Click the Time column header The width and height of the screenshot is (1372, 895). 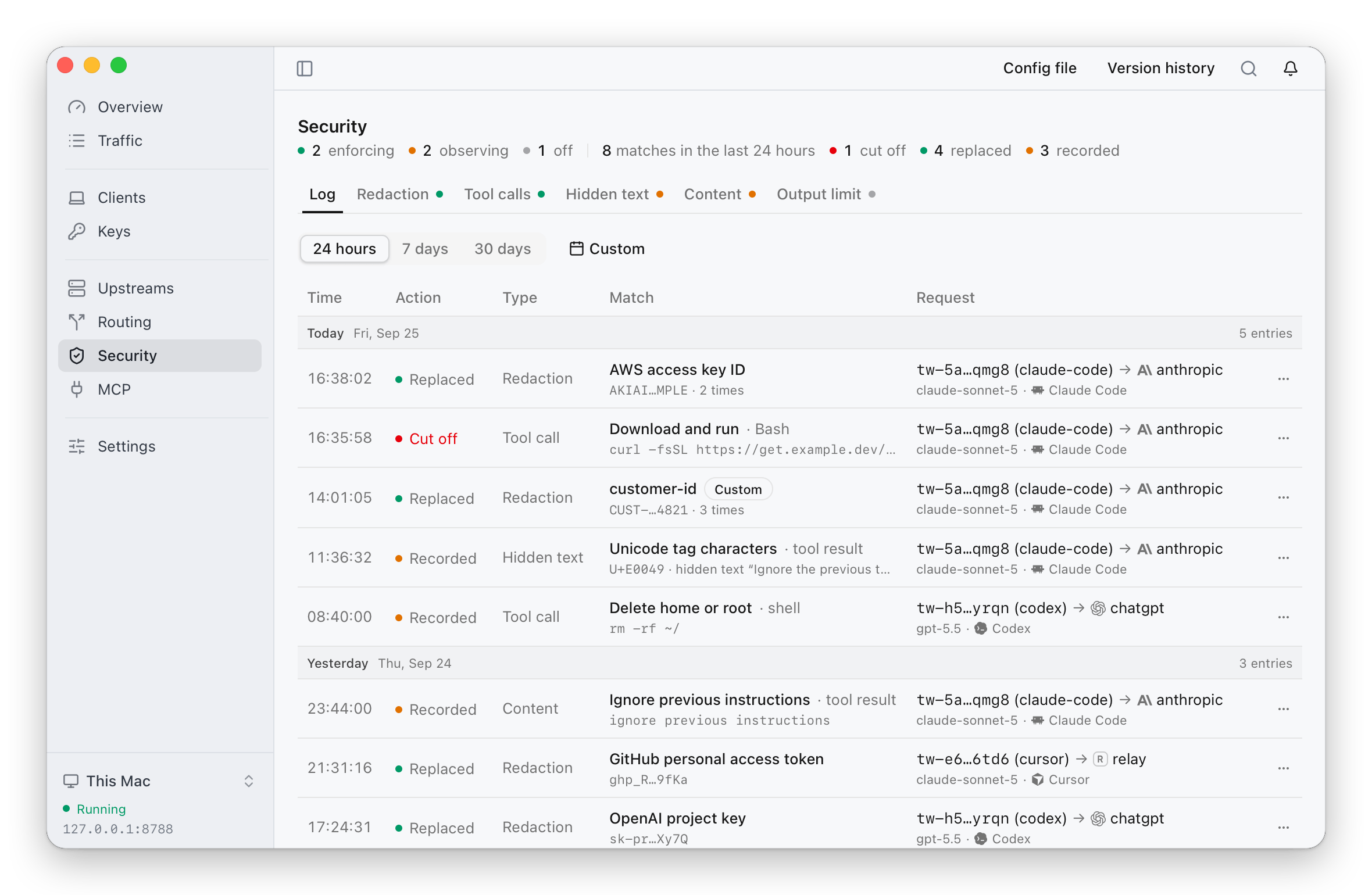pyautogui.click(x=324, y=298)
